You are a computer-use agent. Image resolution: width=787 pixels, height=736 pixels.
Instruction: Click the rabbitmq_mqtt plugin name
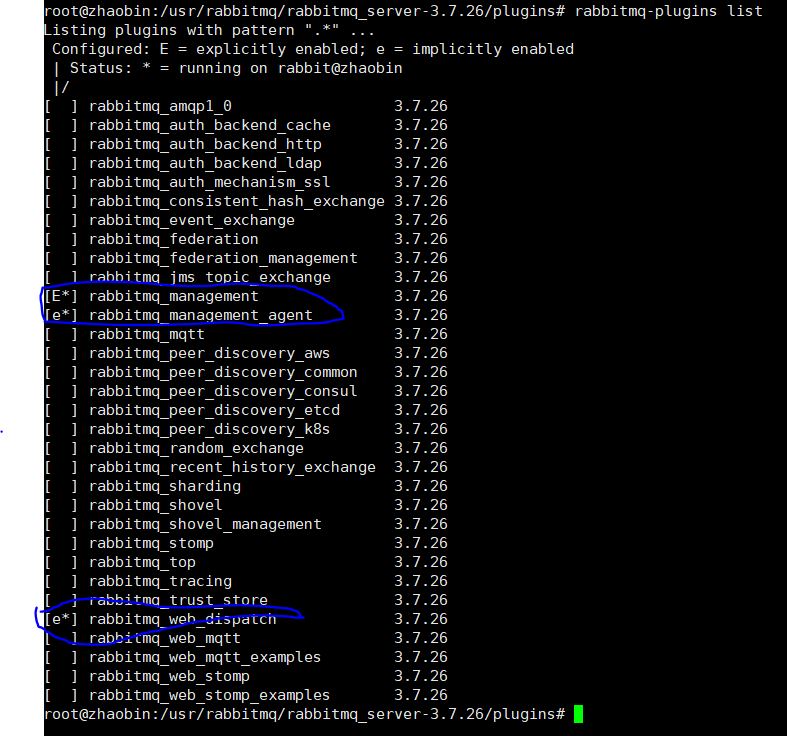click(x=147, y=334)
